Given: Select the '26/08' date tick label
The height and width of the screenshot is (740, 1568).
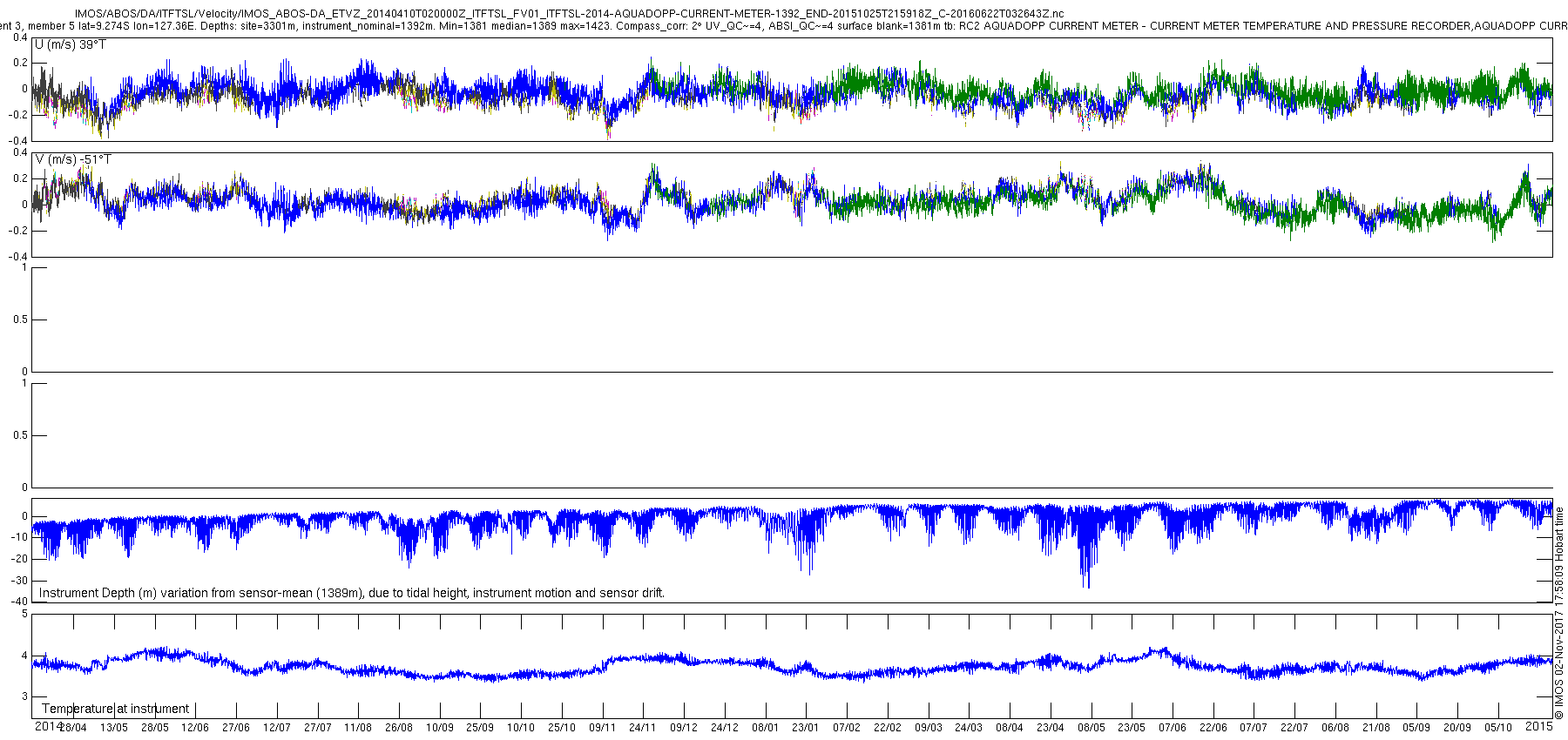Looking at the screenshot, I should (x=399, y=728).
